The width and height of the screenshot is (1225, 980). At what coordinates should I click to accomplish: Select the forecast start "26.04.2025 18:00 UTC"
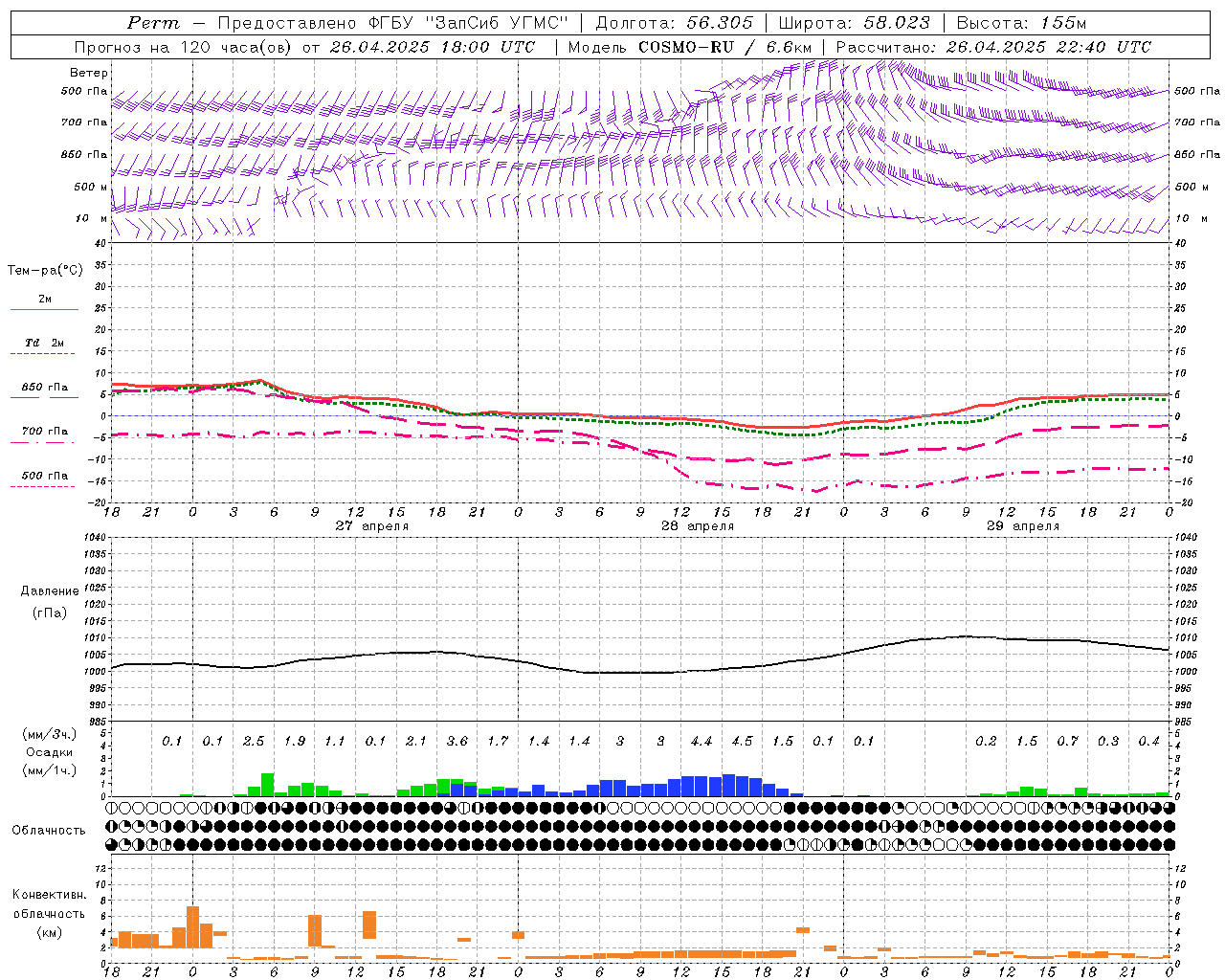[x=433, y=47]
